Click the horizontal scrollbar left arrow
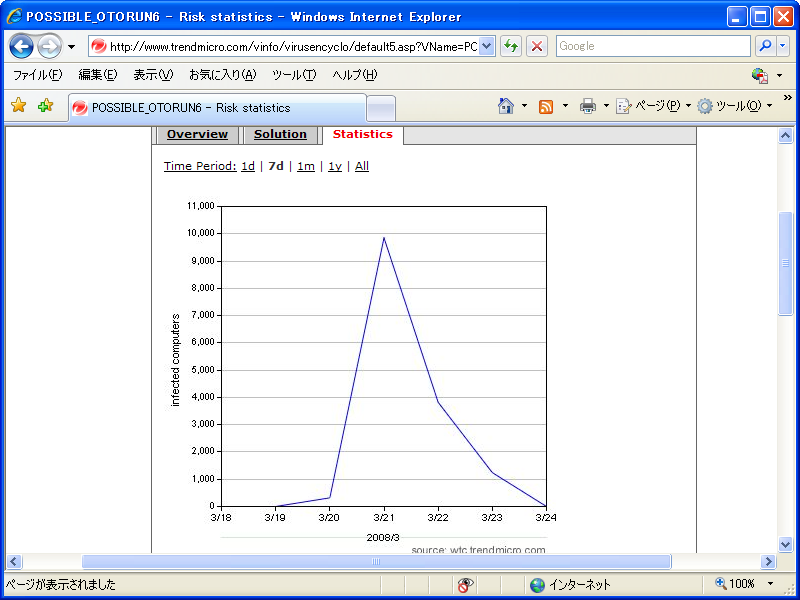 [x=14, y=562]
